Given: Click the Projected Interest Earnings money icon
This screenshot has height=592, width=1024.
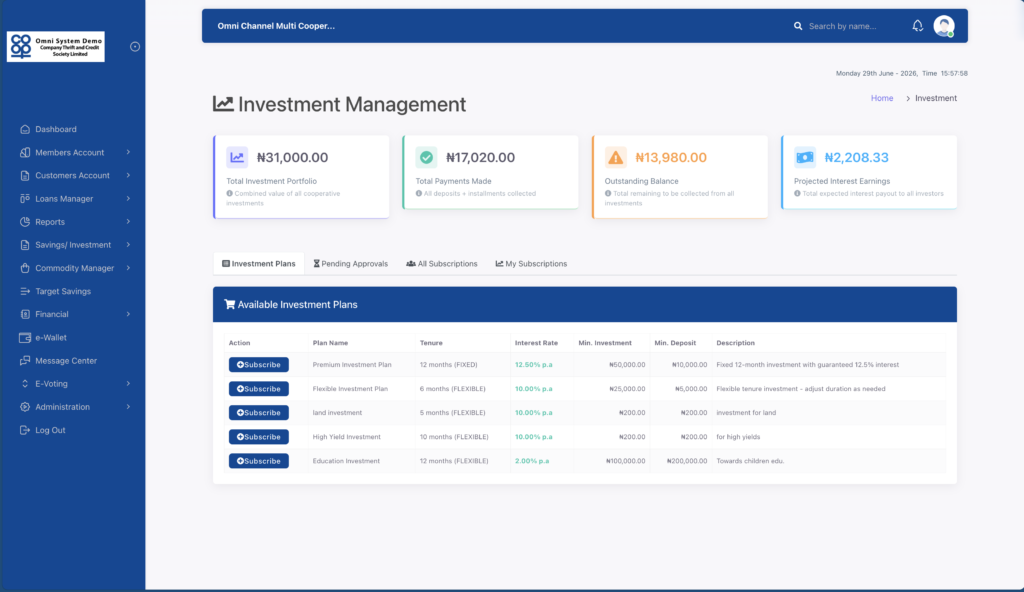Looking at the screenshot, I should pyautogui.click(x=805, y=157).
